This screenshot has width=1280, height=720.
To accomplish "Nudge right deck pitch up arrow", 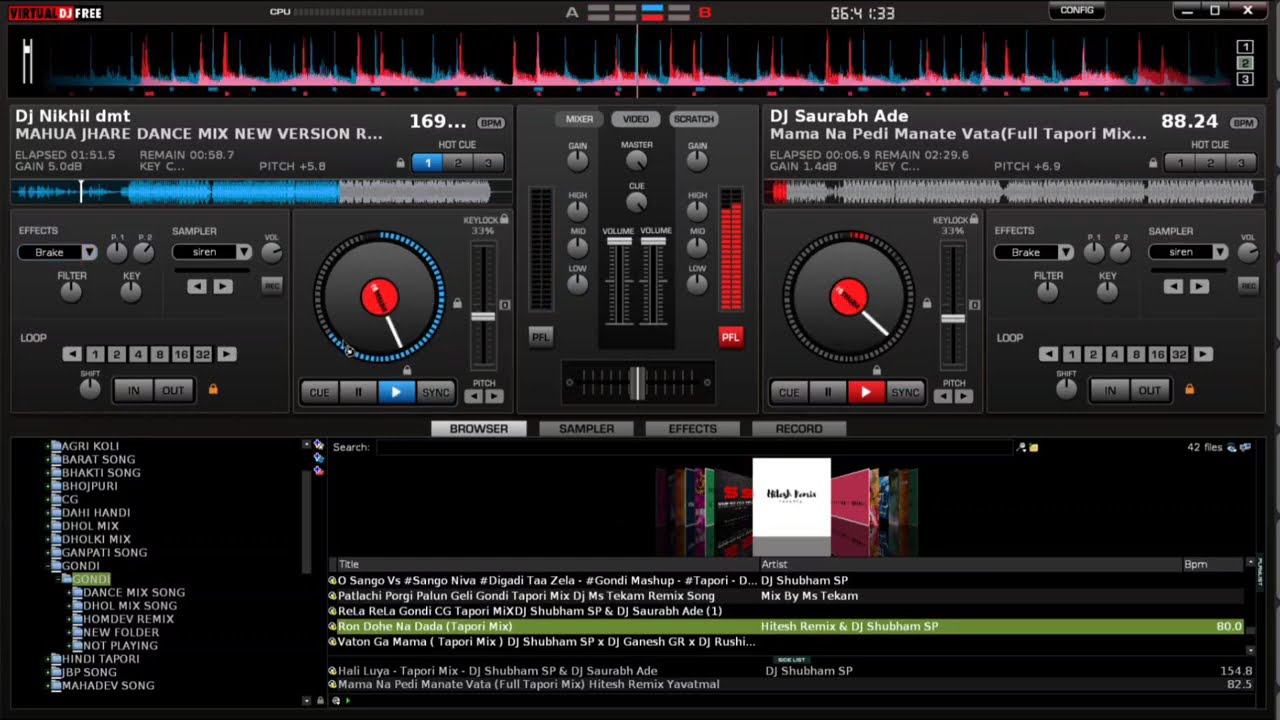I will pyautogui.click(x=964, y=397).
